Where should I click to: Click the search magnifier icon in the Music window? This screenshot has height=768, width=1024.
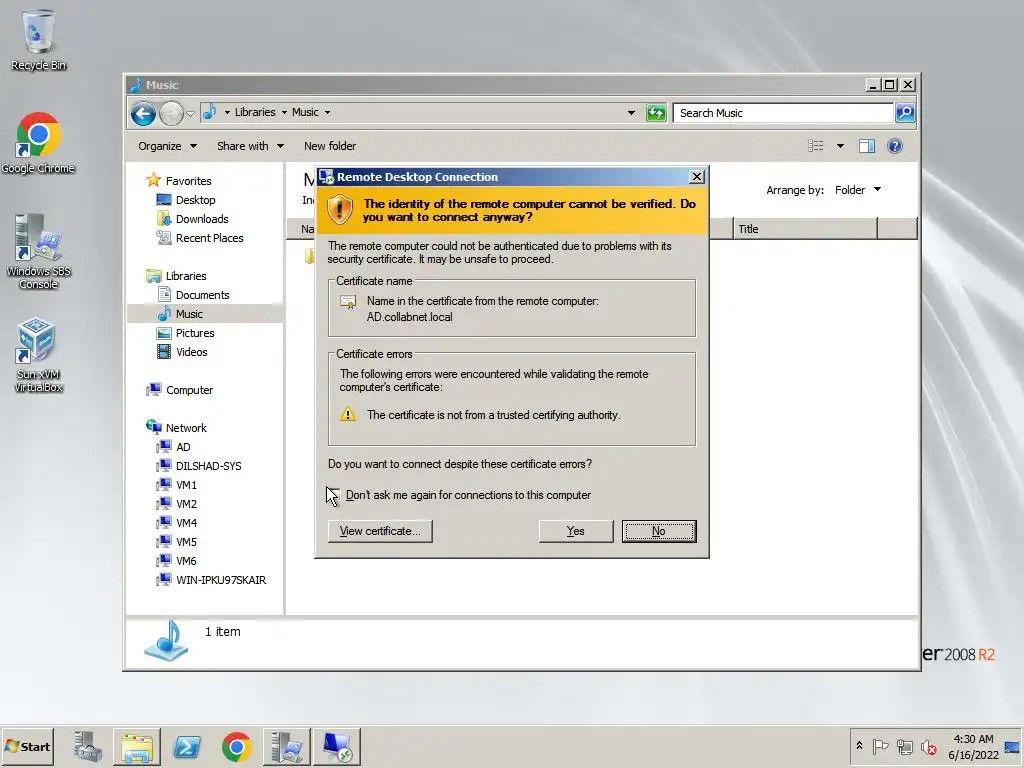click(905, 113)
